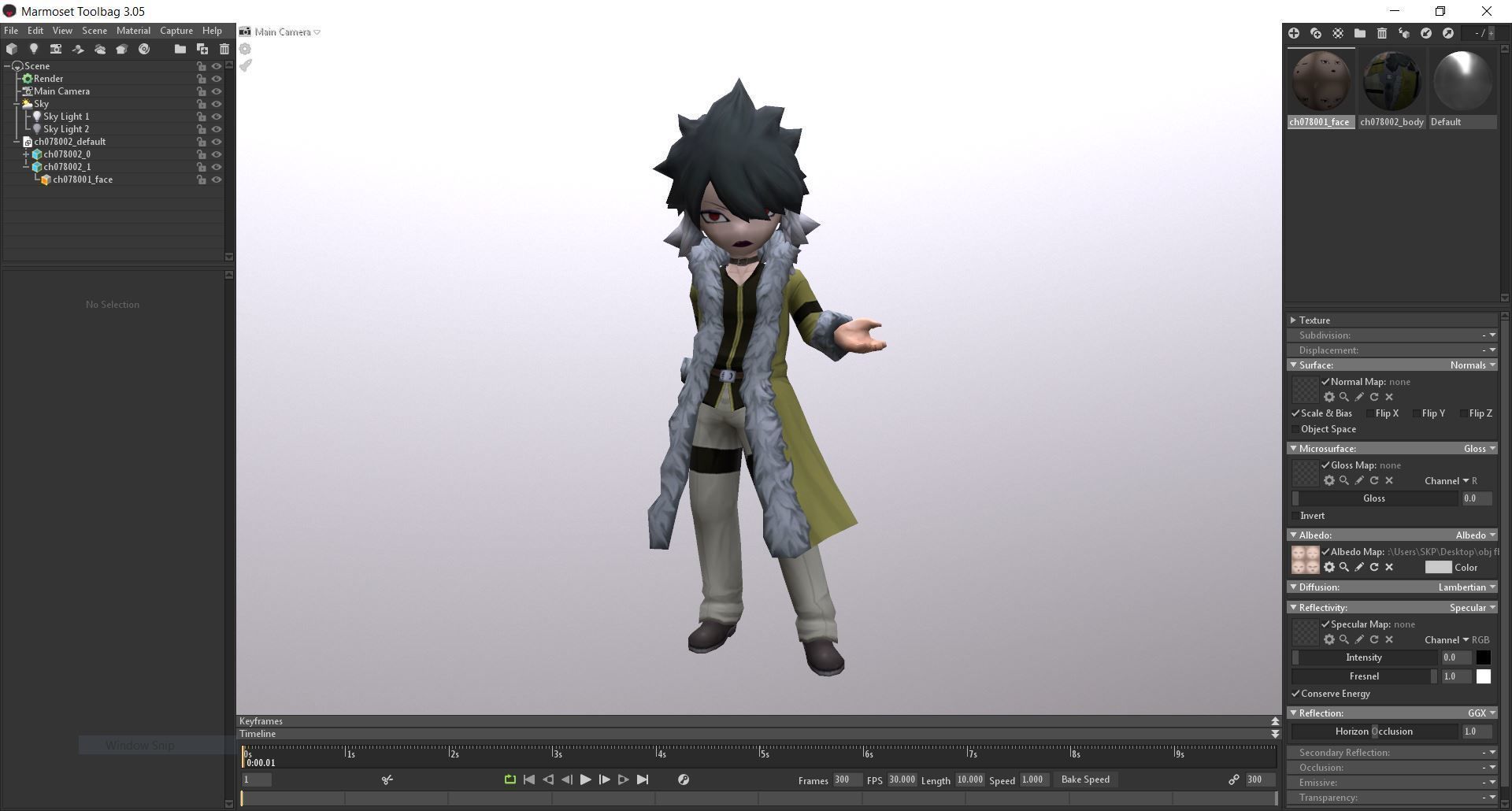The width and height of the screenshot is (1512, 811).
Task: Toggle the green loop playback icon
Action: tap(510, 780)
